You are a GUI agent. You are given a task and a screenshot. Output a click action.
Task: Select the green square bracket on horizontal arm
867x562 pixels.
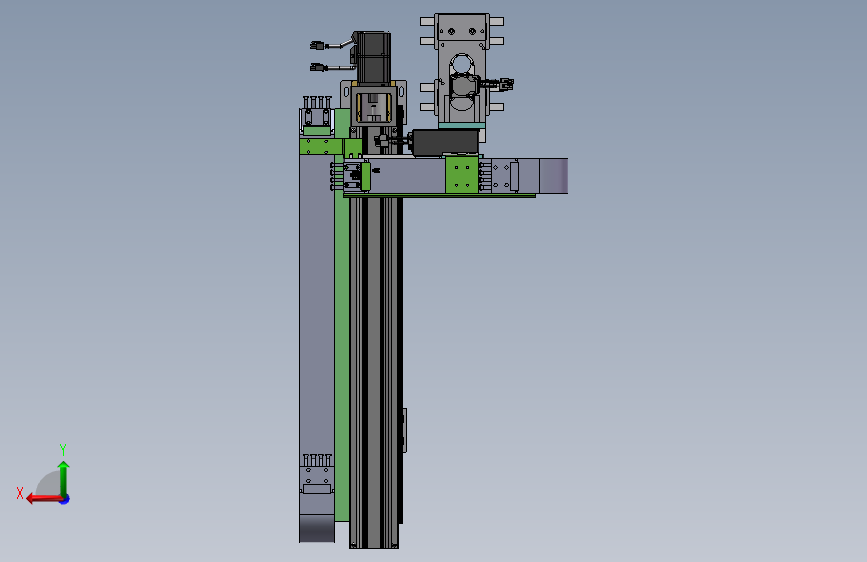[462, 175]
